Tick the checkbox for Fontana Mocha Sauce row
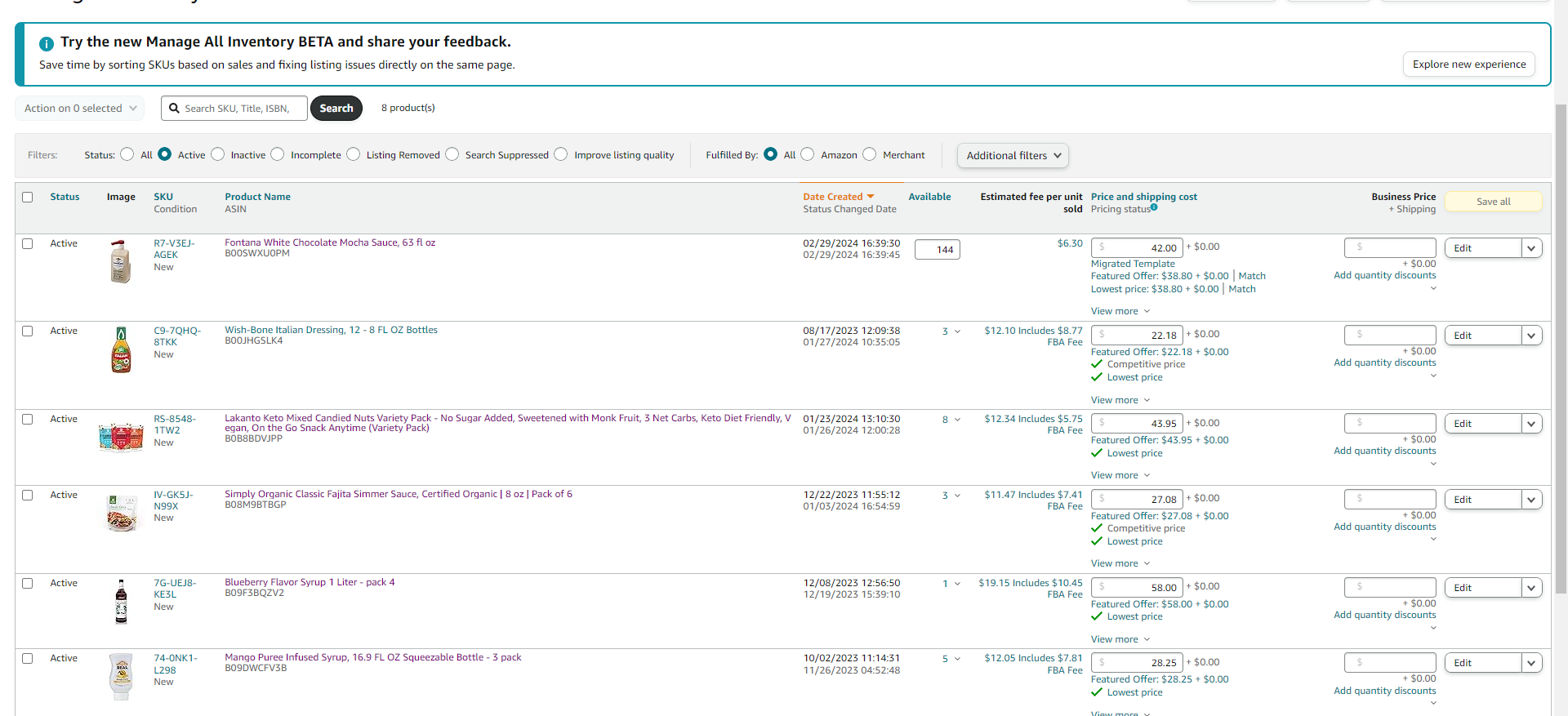The height and width of the screenshot is (716, 1568). [x=28, y=243]
